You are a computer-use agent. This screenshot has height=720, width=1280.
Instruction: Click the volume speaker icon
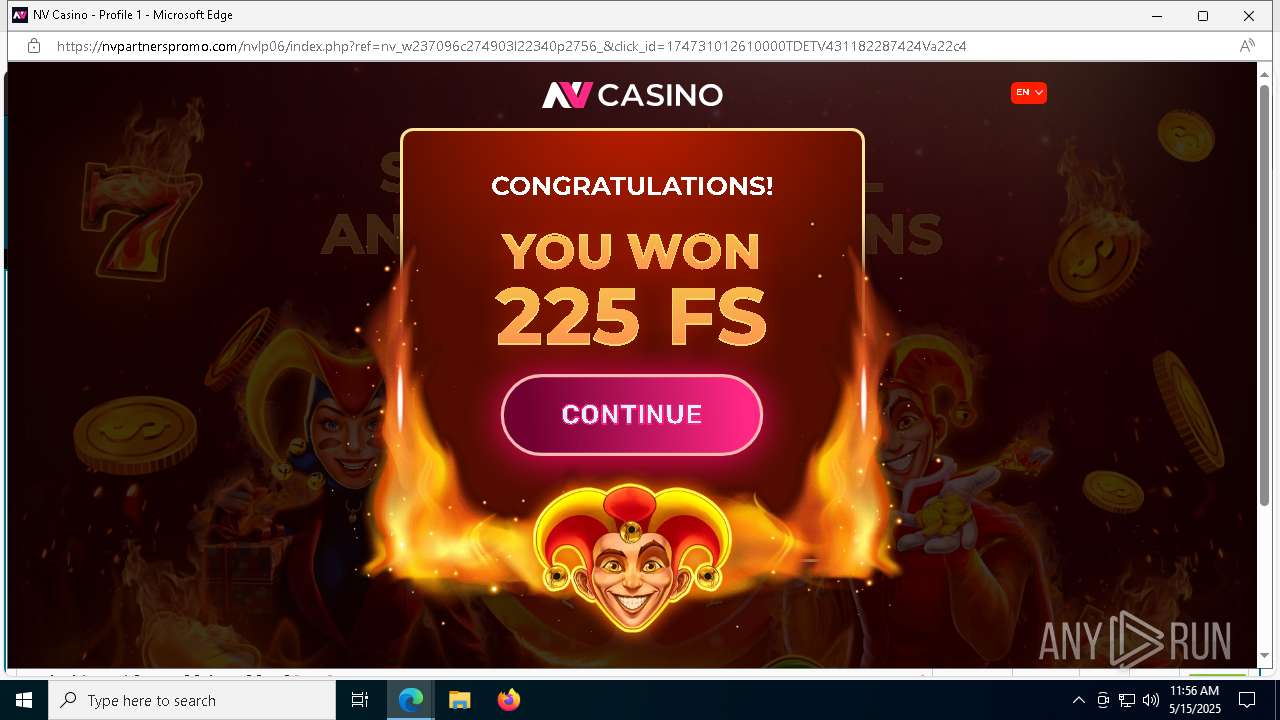(x=1150, y=700)
